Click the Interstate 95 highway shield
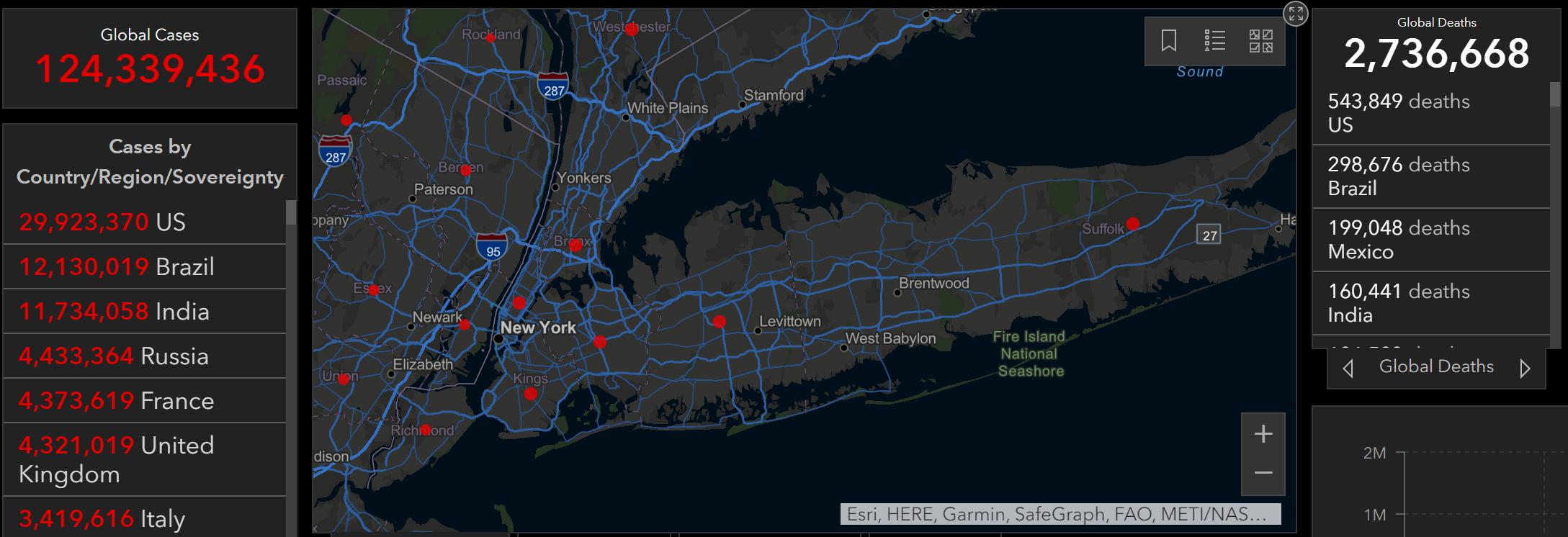Viewport: 1568px width, 537px height. 491,247
